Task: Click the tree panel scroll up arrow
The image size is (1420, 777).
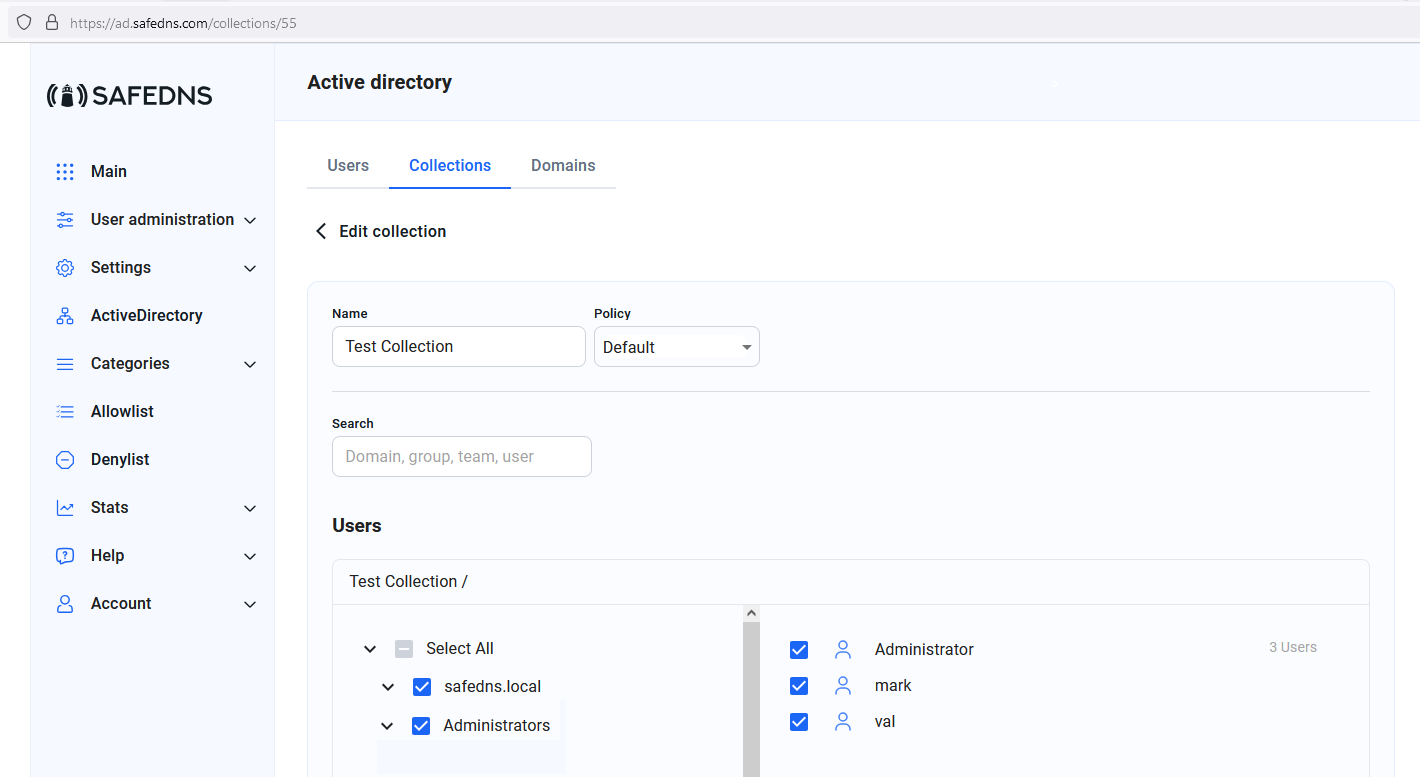Action: click(752, 613)
